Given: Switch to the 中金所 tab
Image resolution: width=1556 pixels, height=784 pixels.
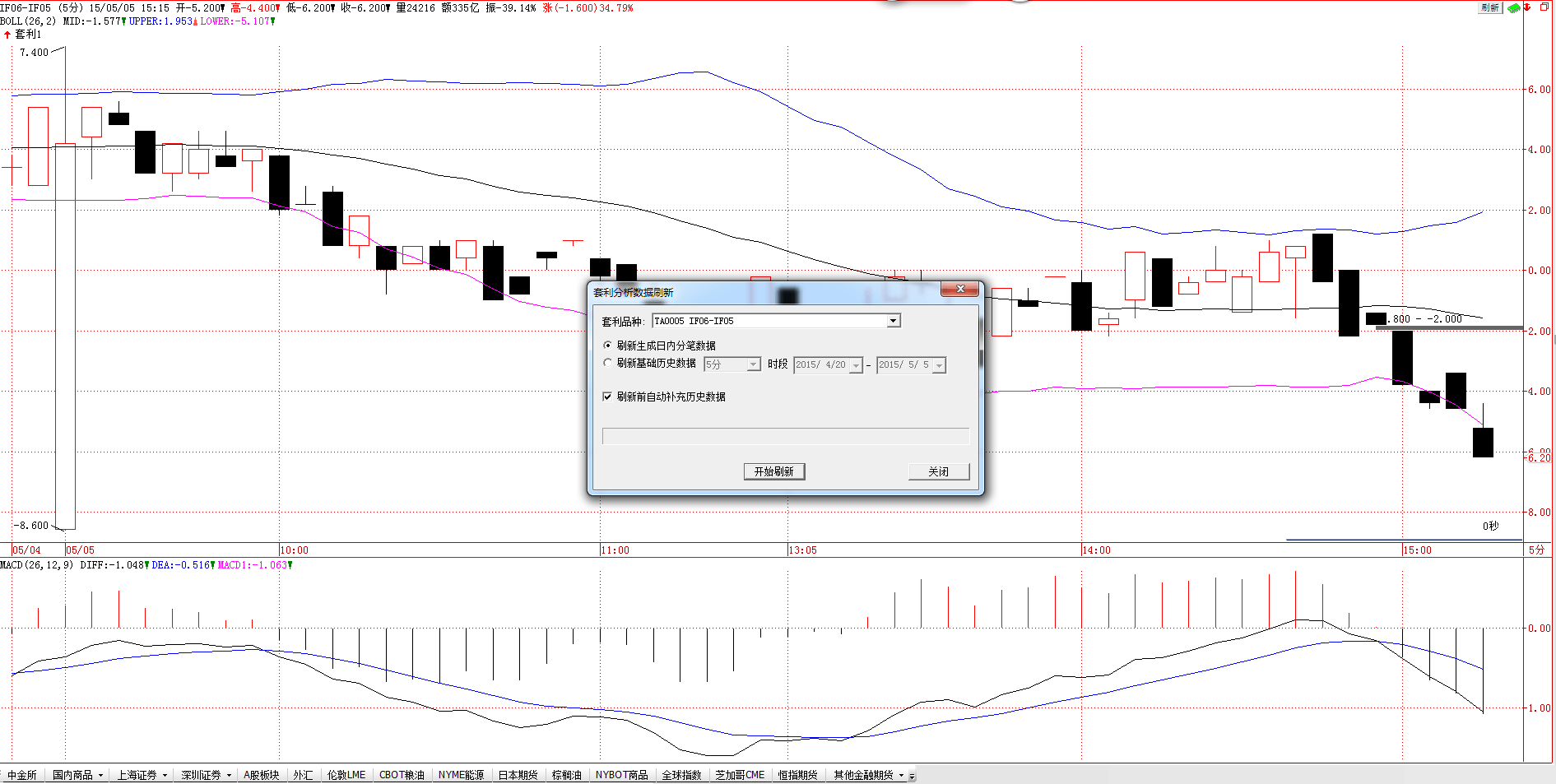Looking at the screenshot, I should click(22, 775).
